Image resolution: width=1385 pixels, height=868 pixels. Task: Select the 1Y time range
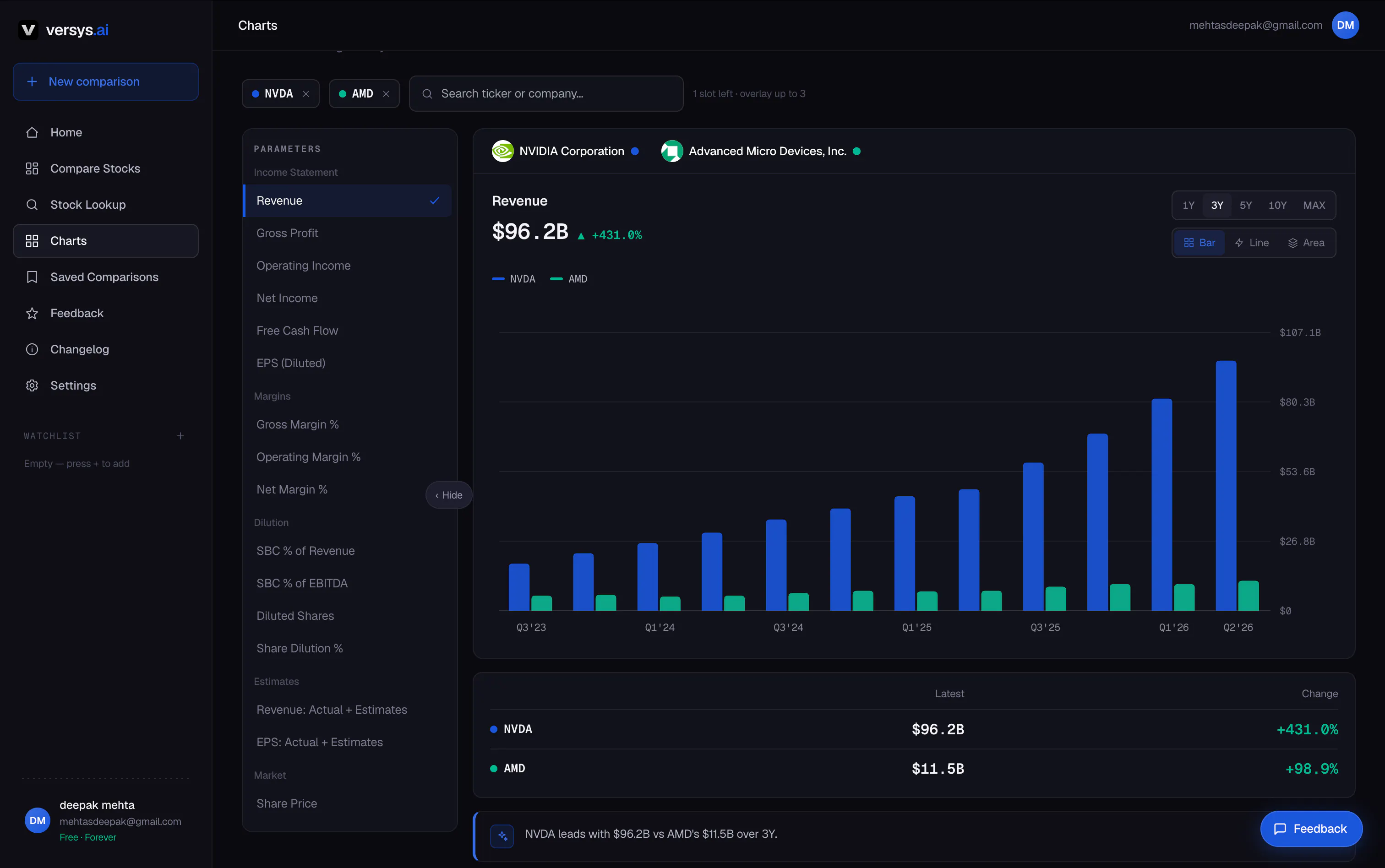pyautogui.click(x=1188, y=206)
